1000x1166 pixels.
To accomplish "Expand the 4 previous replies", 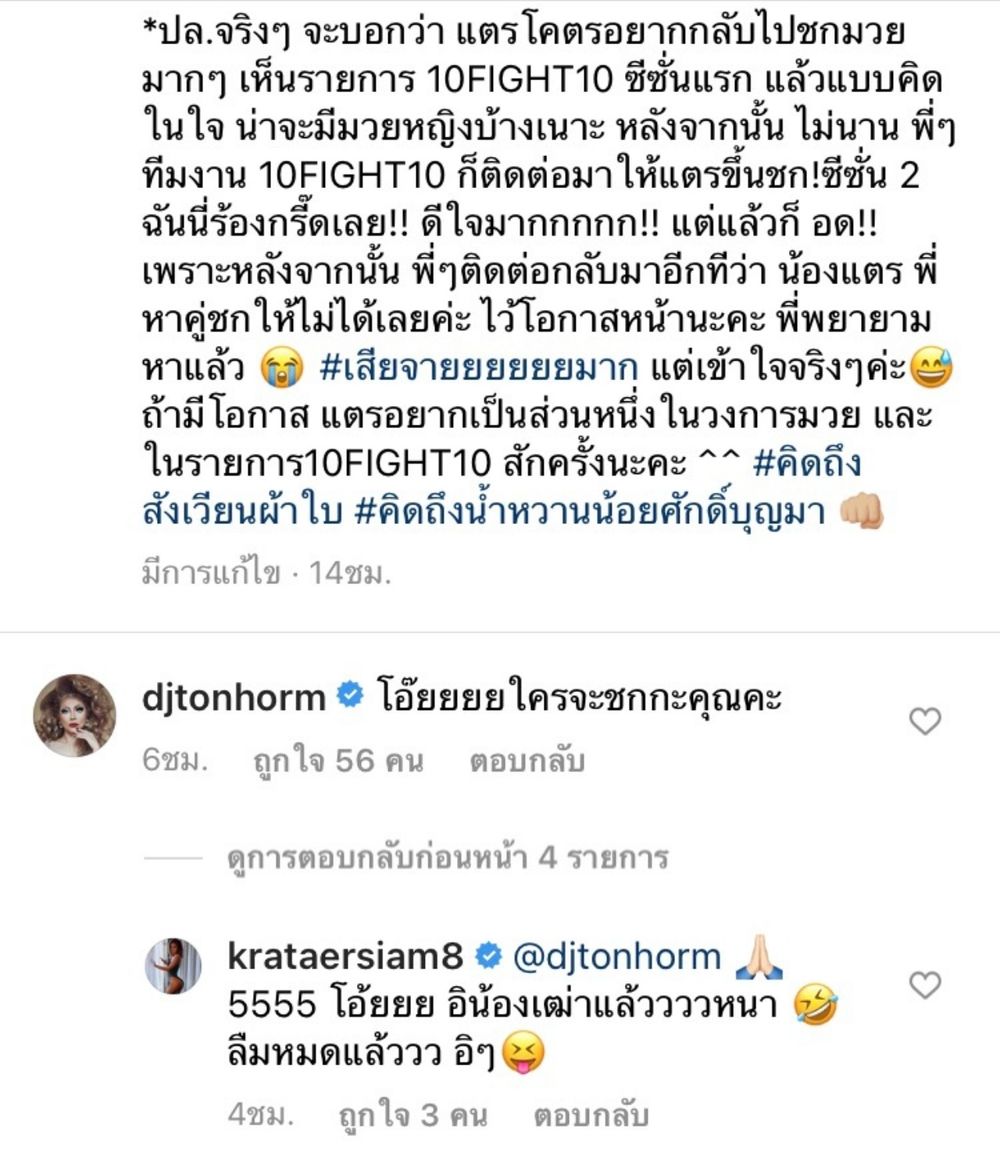I will [448, 857].
